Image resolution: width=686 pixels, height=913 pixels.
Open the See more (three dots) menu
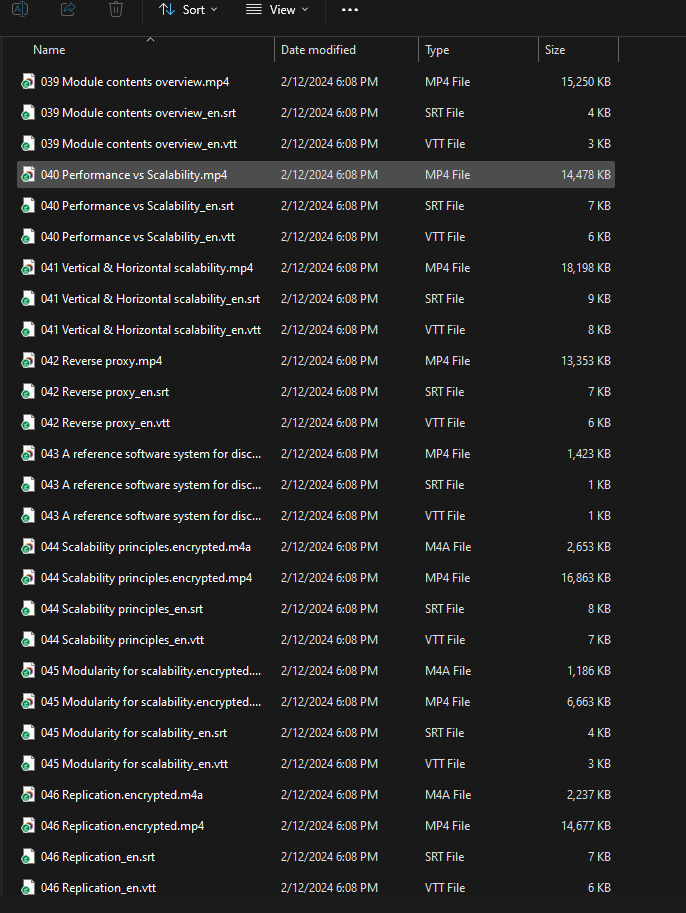tap(349, 9)
